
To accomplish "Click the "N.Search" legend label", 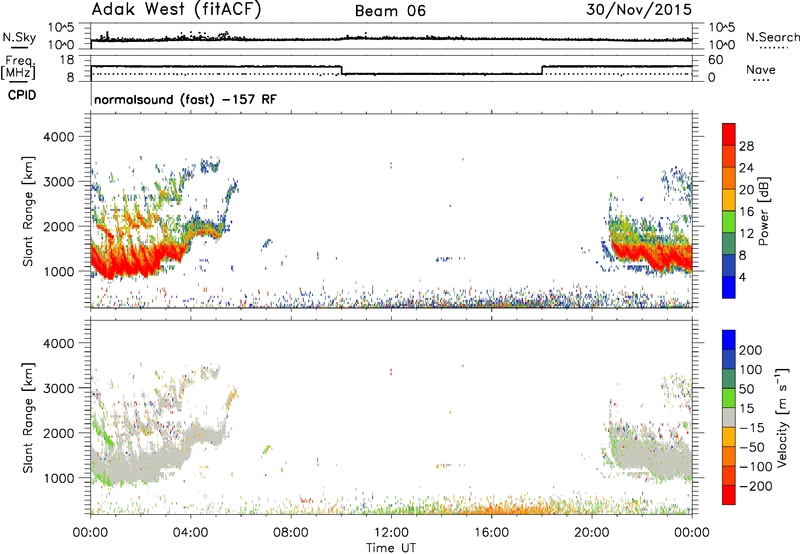I will 772,37.
